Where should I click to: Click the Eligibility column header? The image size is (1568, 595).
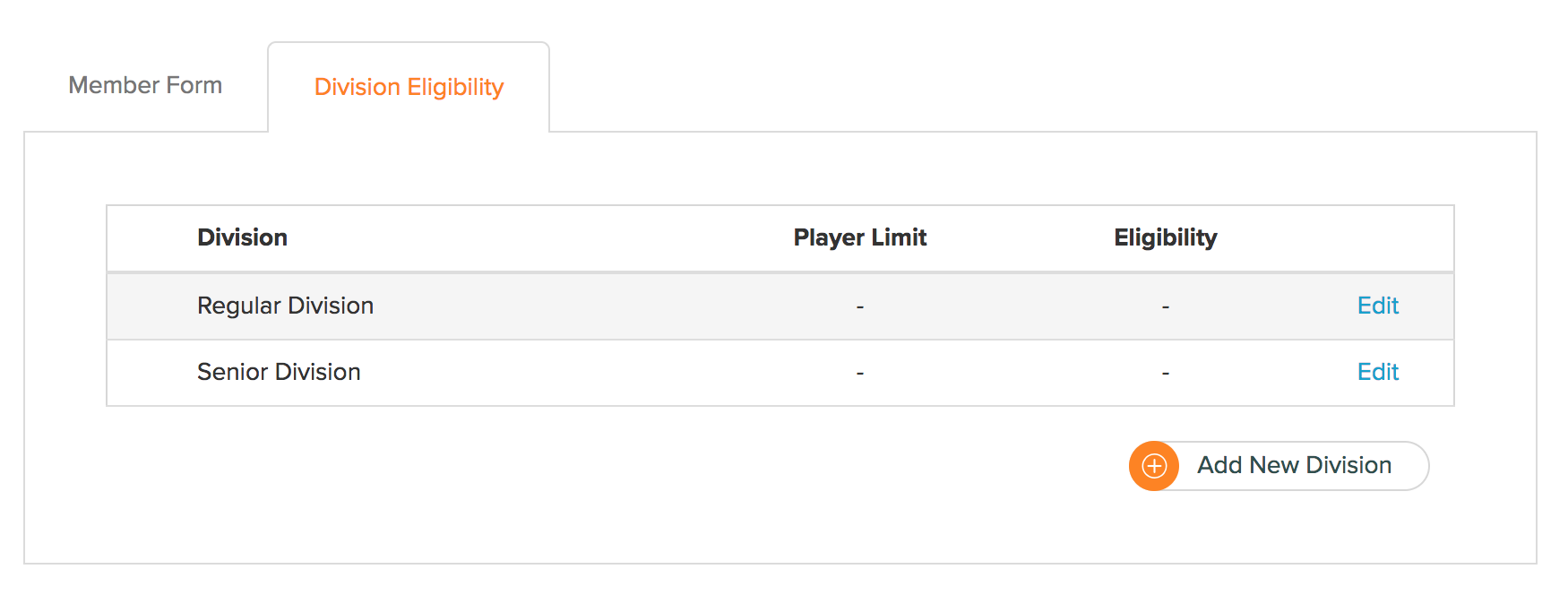1166,237
